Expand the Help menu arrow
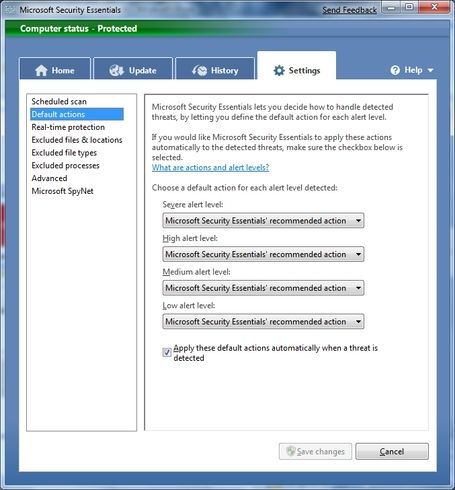This screenshot has width=455, height=490. coord(430,70)
